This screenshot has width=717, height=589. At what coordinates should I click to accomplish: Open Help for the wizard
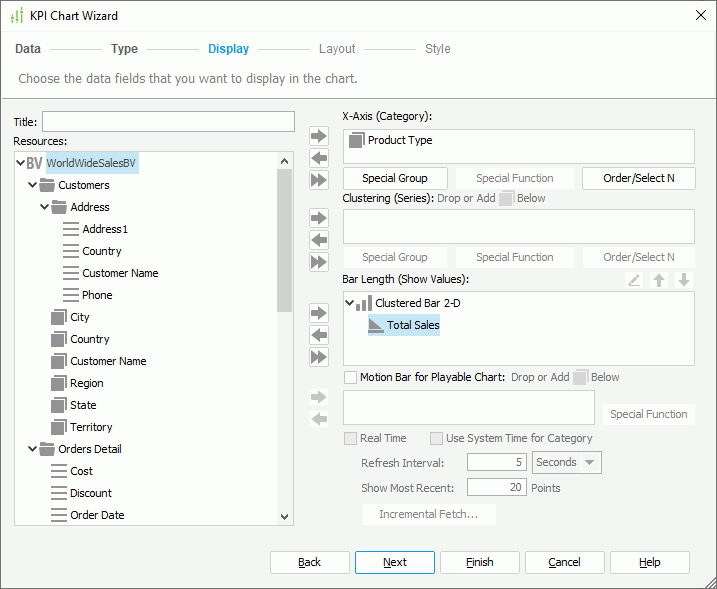tap(650, 562)
